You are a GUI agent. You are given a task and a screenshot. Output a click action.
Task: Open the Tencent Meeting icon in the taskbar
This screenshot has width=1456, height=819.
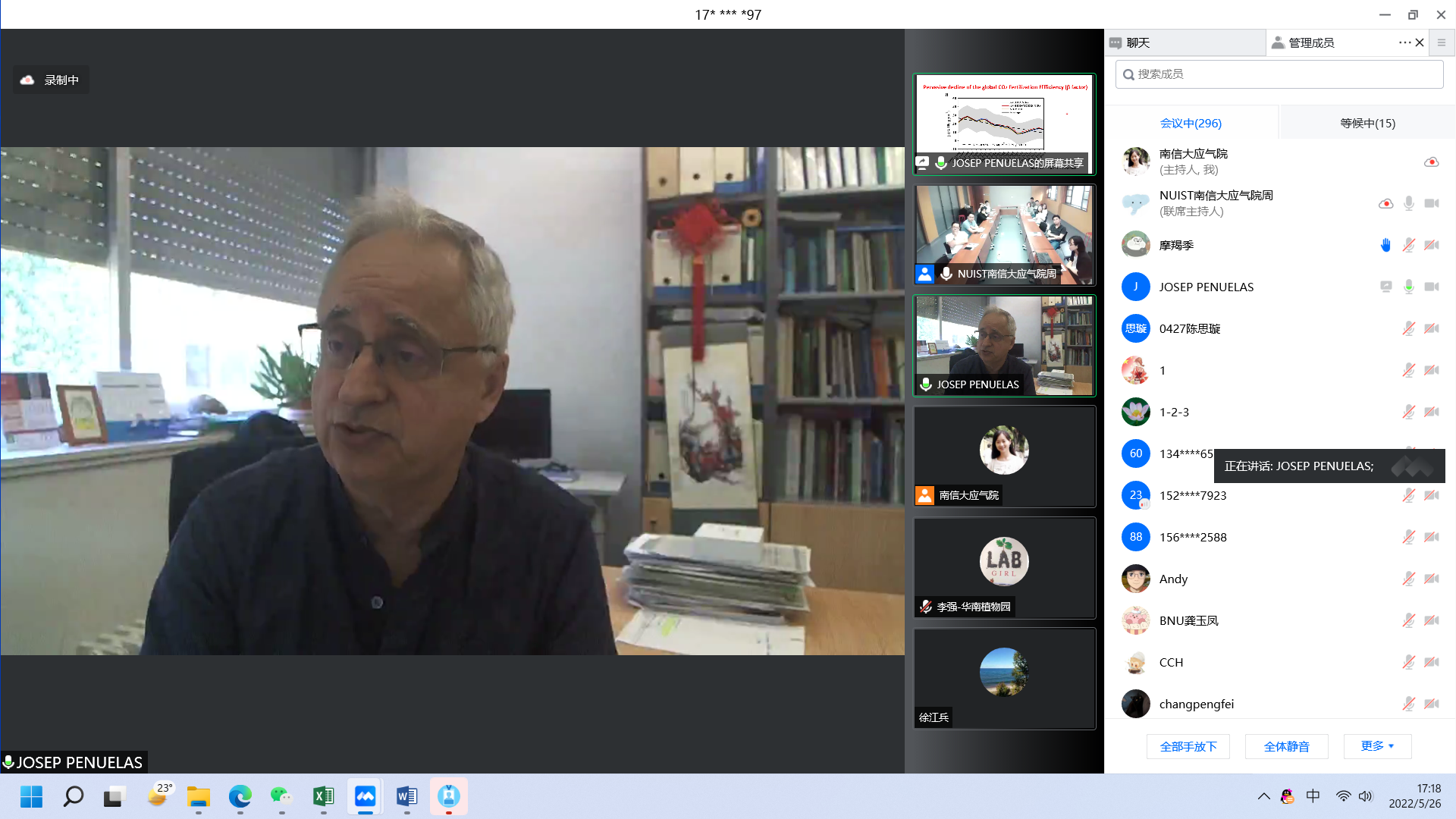(365, 796)
